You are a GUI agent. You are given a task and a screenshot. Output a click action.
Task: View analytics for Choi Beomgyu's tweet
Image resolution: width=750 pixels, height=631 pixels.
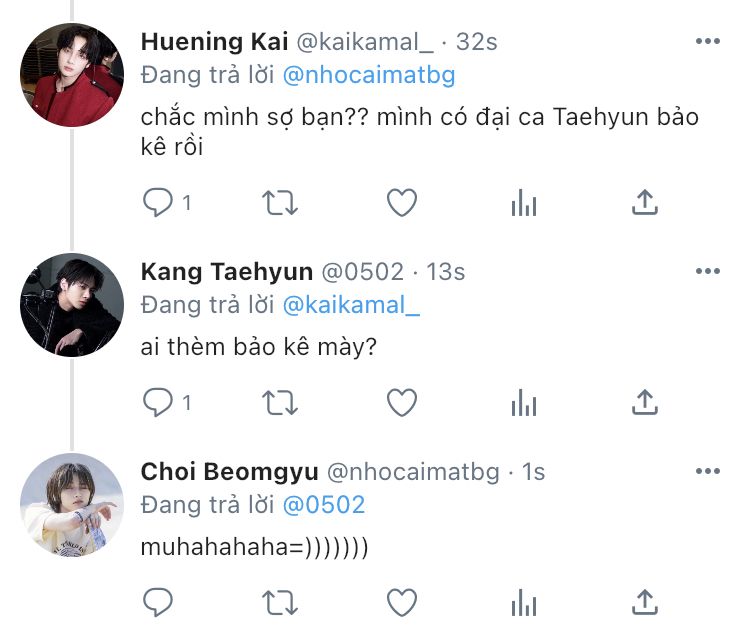(523, 601)
